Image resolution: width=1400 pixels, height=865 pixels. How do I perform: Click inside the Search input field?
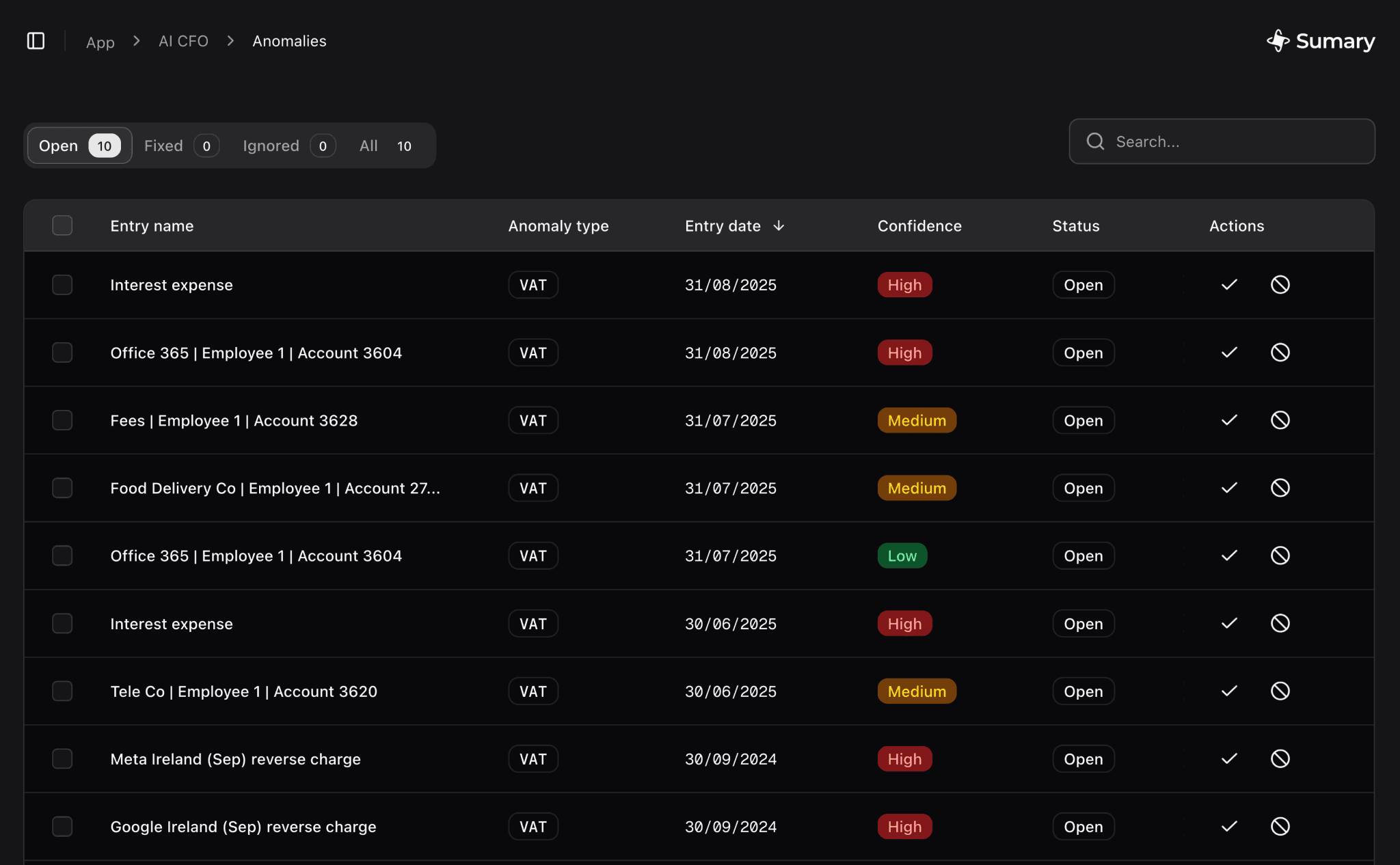1224,141
